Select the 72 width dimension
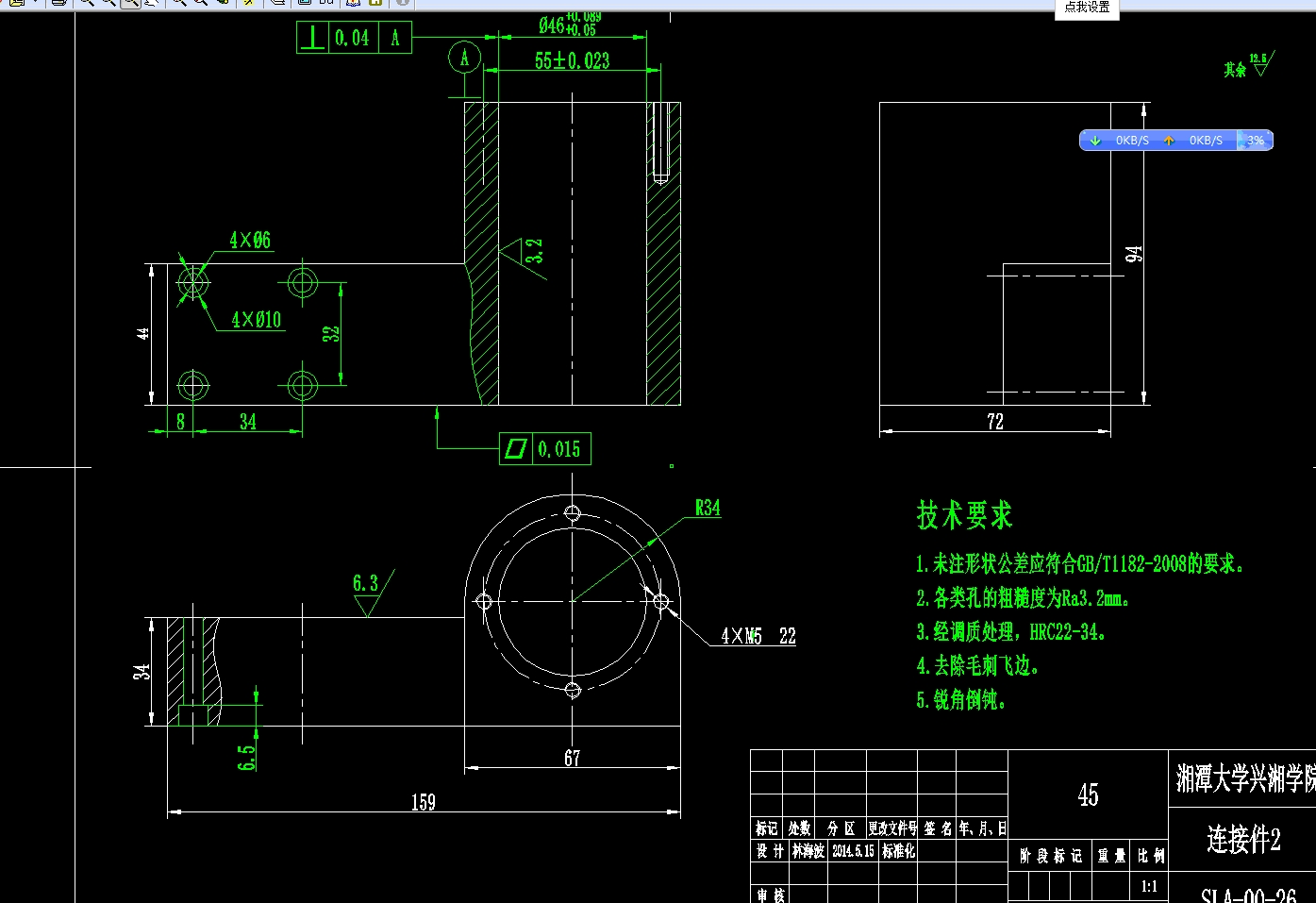Image resolution: width=1316 pixels, height=903 pixels. point(995,422)
